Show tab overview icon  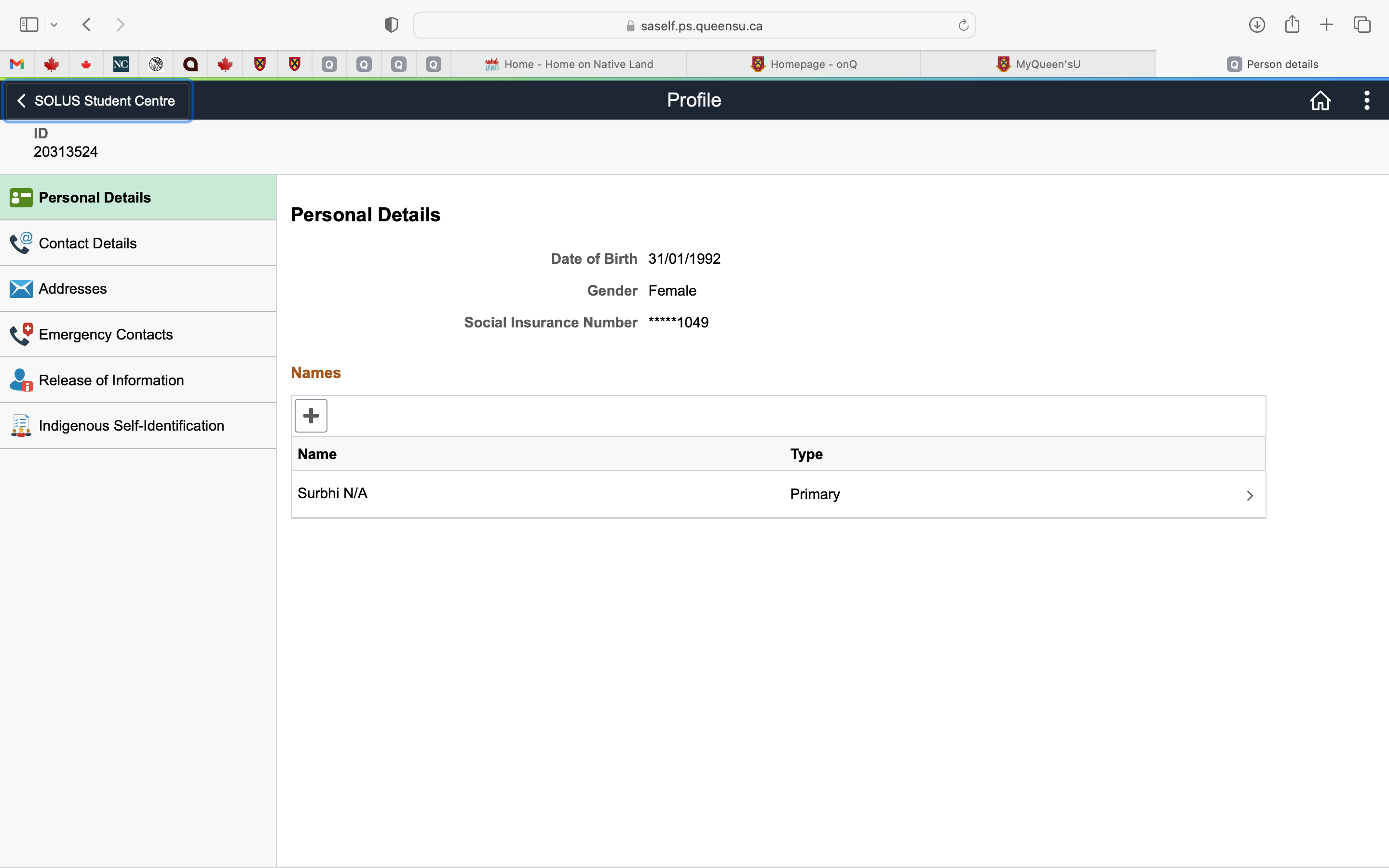click(x=1362, y=25)
